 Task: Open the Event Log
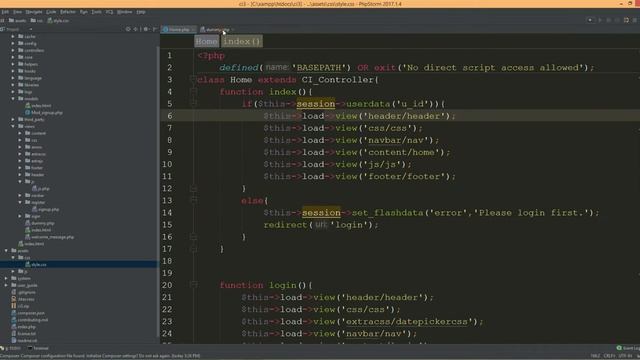click(x=628, y=348)
